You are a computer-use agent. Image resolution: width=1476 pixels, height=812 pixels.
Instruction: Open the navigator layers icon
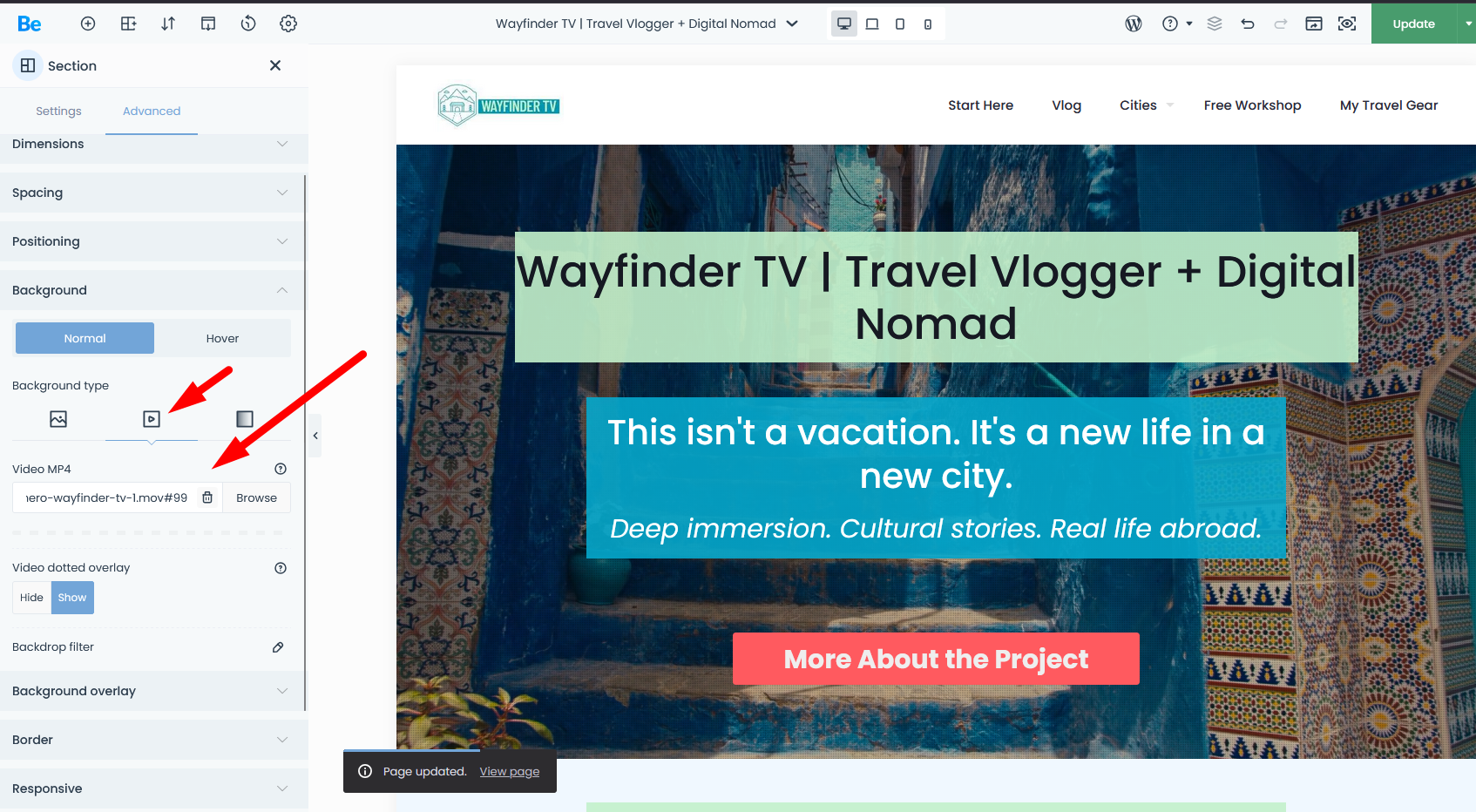tap(1215, 24)
